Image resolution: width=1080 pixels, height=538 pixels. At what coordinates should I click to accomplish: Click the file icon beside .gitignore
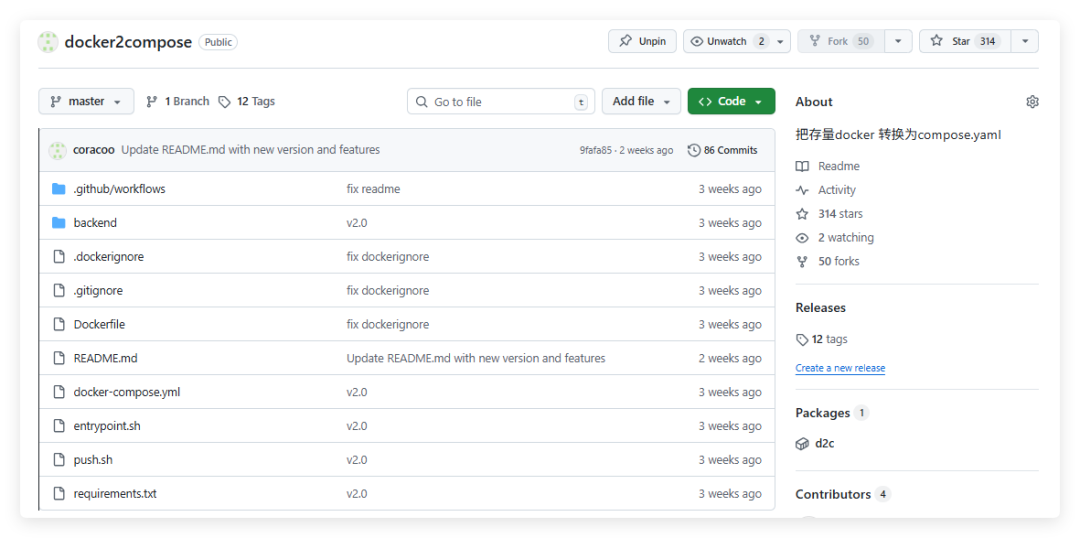59,290
